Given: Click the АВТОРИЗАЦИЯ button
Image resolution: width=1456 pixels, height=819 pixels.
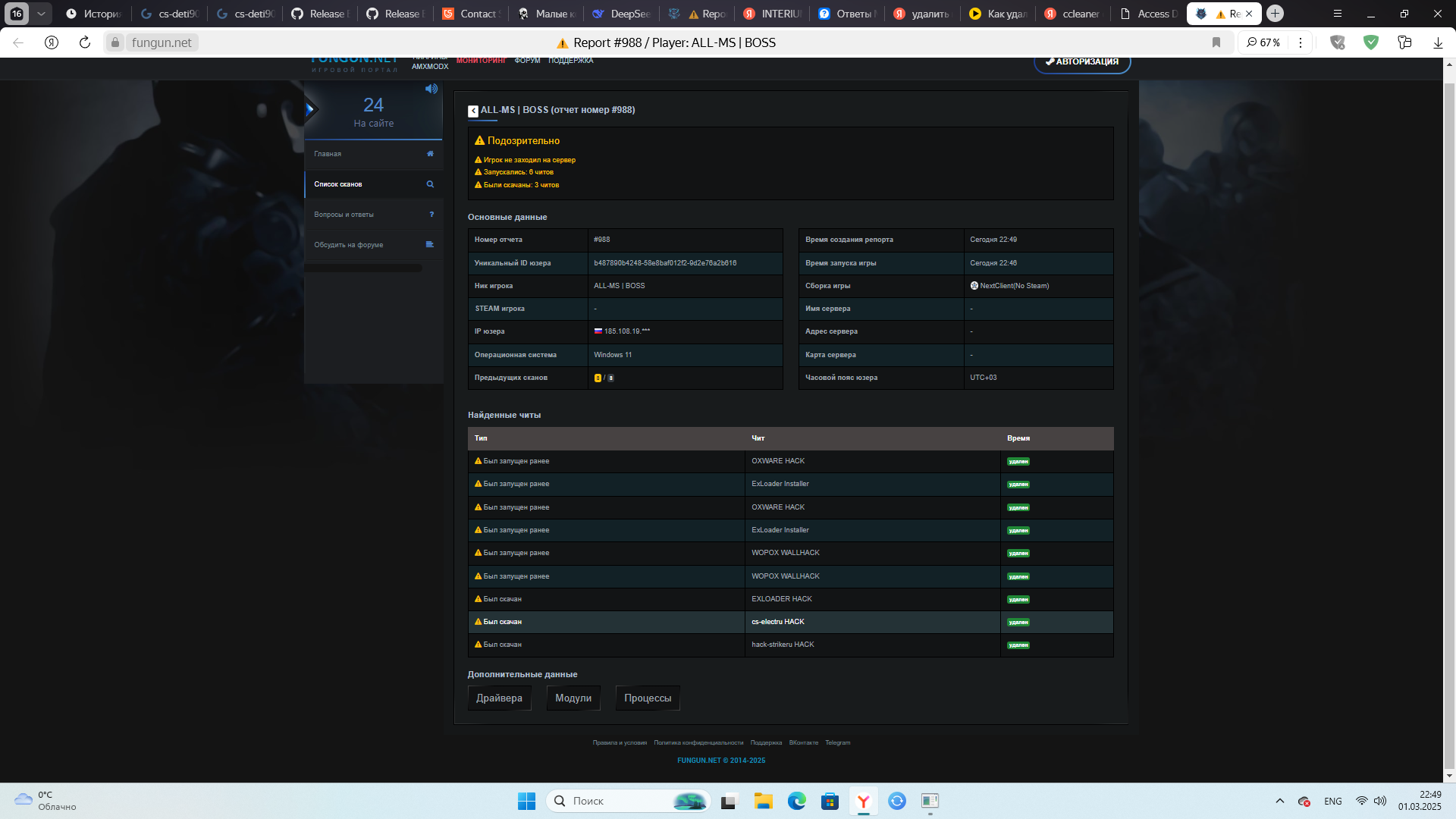Looking at the screenshot, I should point(1082,62).
